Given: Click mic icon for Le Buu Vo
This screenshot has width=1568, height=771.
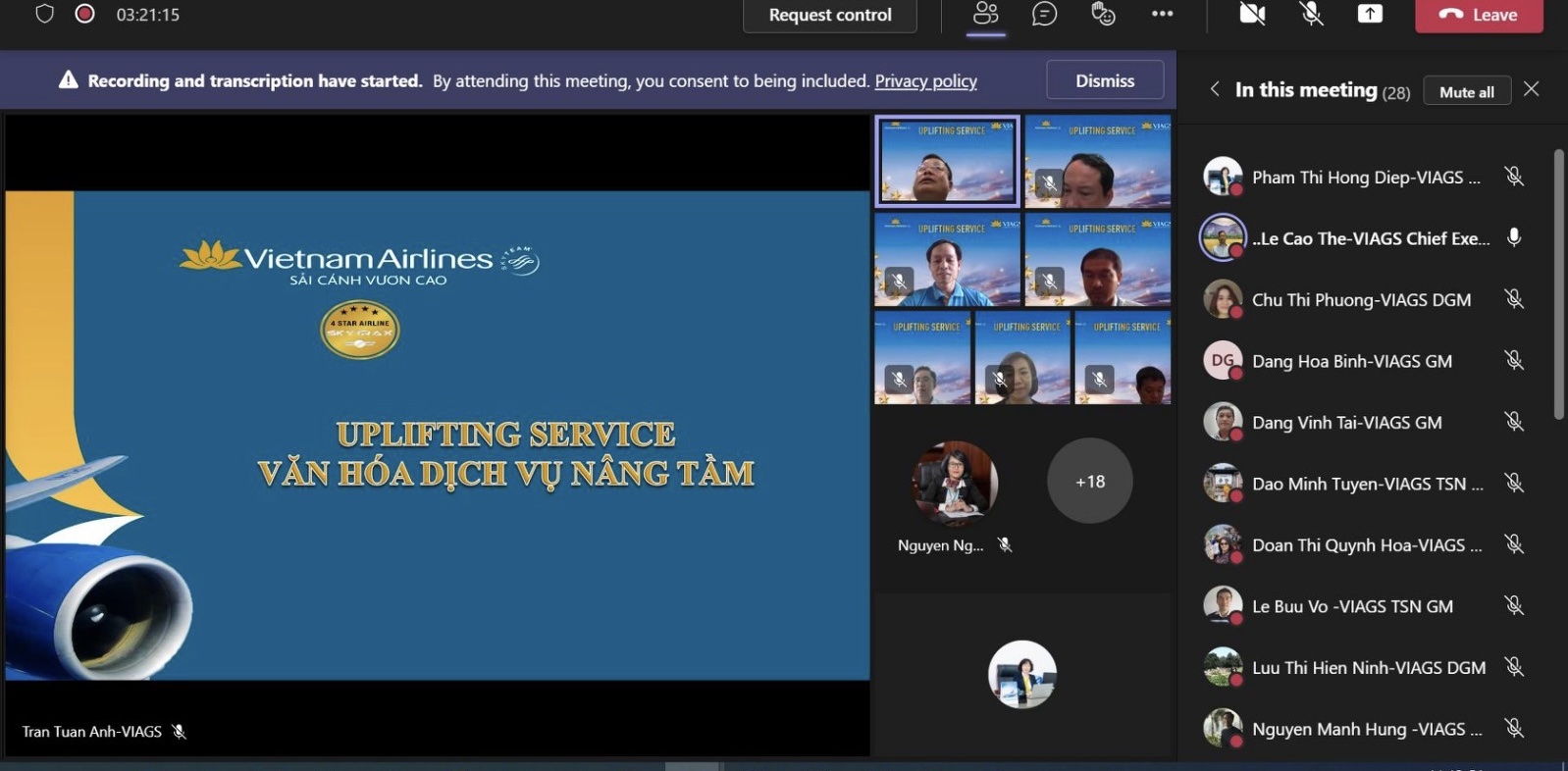Looking at the screenshot, I should (x=1514, y=606).
